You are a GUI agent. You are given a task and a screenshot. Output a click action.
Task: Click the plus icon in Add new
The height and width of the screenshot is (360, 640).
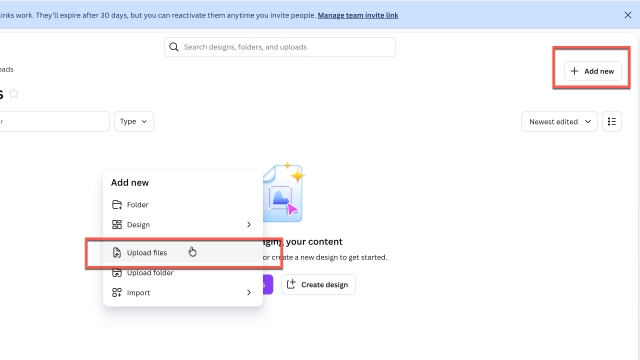[574, 71]
